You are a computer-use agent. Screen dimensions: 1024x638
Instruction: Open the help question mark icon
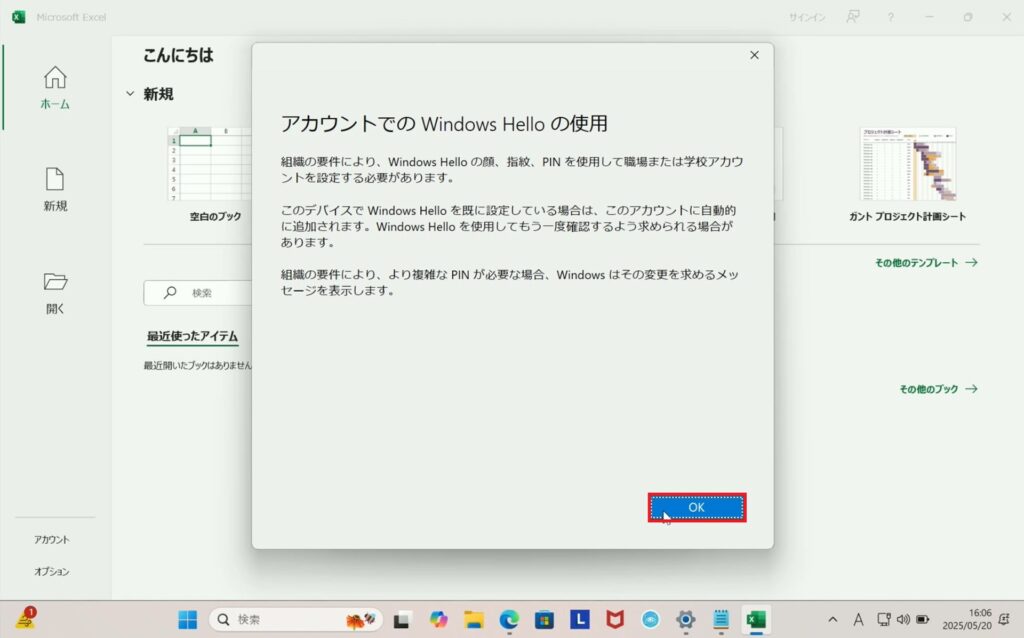click(890, 17)
